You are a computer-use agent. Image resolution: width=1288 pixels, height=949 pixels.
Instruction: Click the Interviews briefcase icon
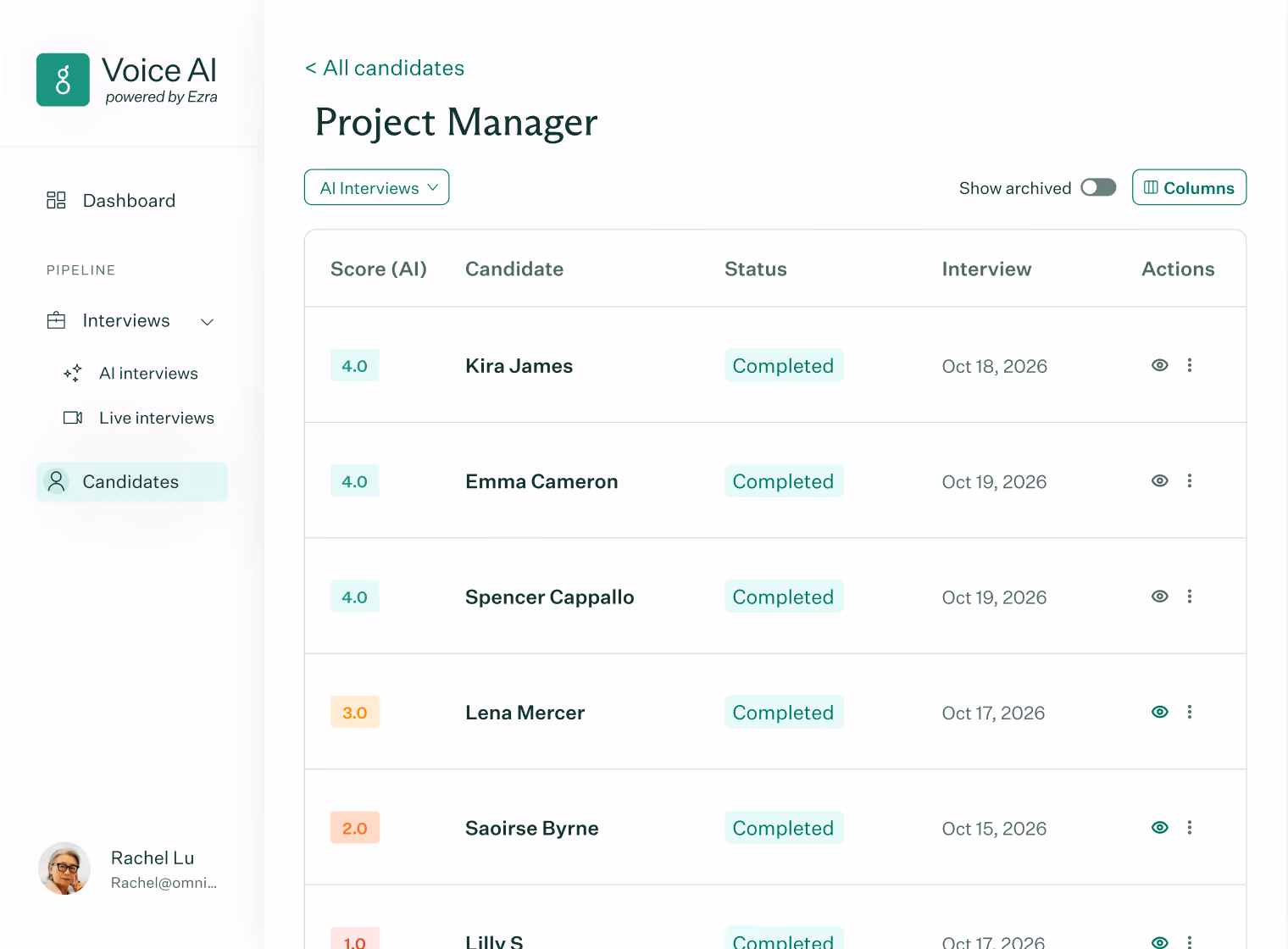point(56,320)
